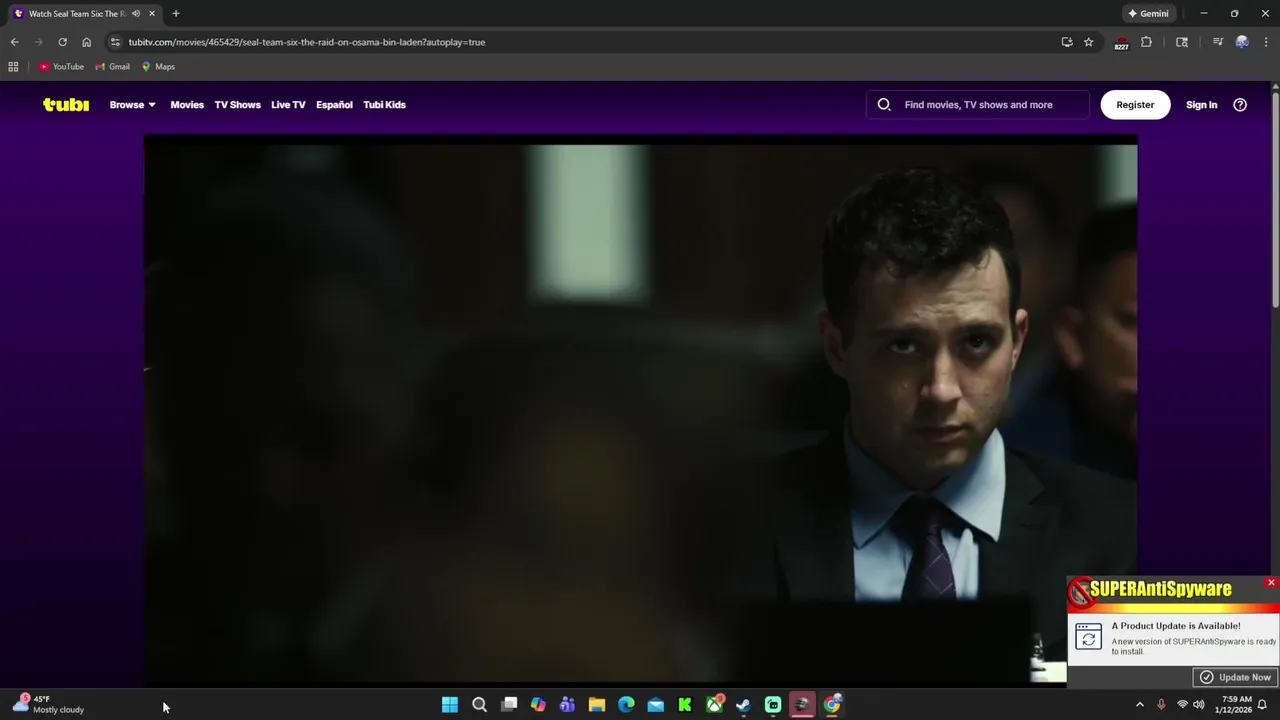Open the volume speaker tray icon

pos(1199,705)
